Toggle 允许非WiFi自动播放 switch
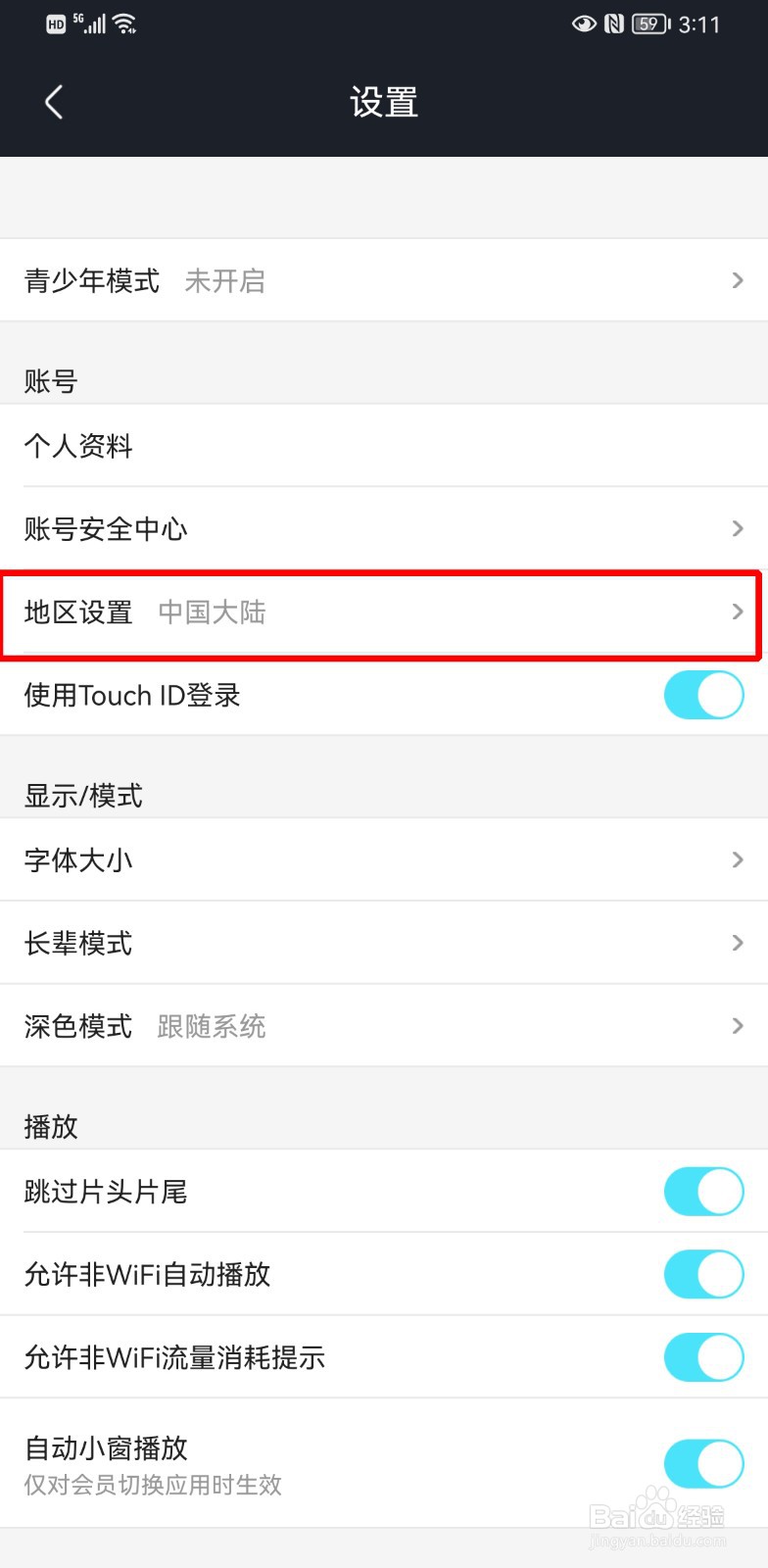Image resolution: width=768 pixels, height=1568 pixels. [x=704, y=1274]
